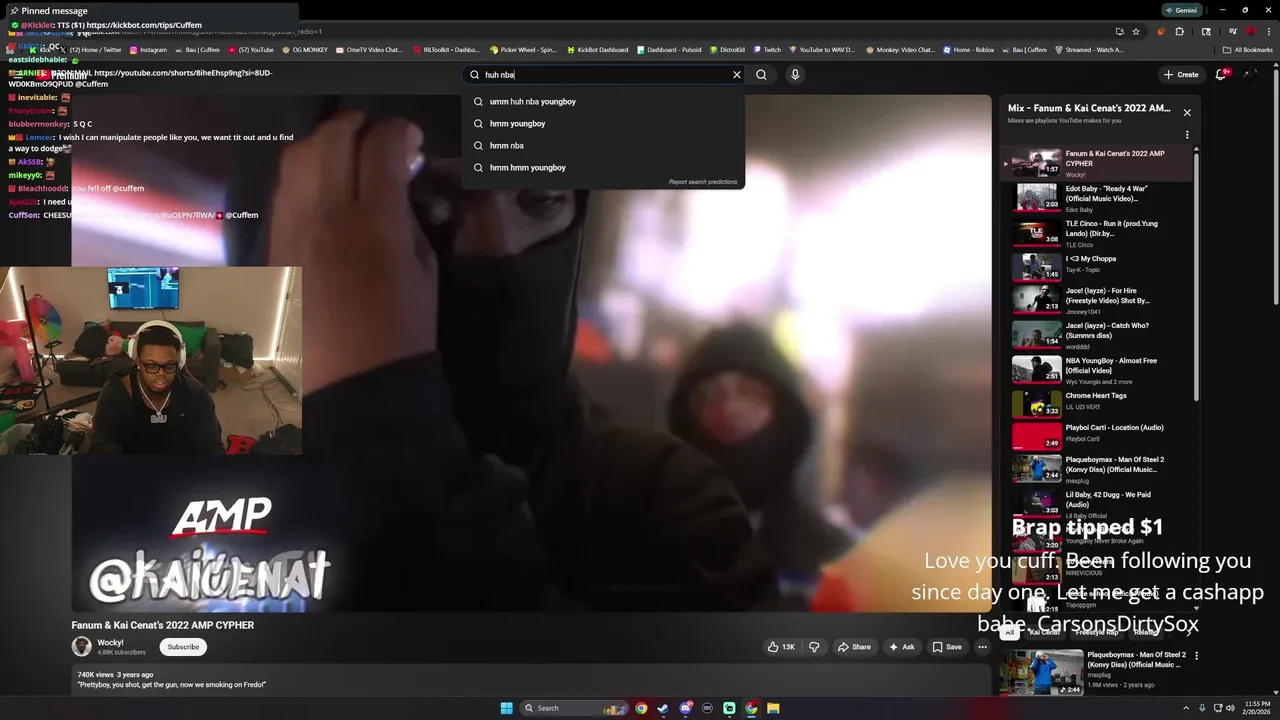1280x720 pixels.
Task: Open Steam from the taskbar
Action: [663, 708]
